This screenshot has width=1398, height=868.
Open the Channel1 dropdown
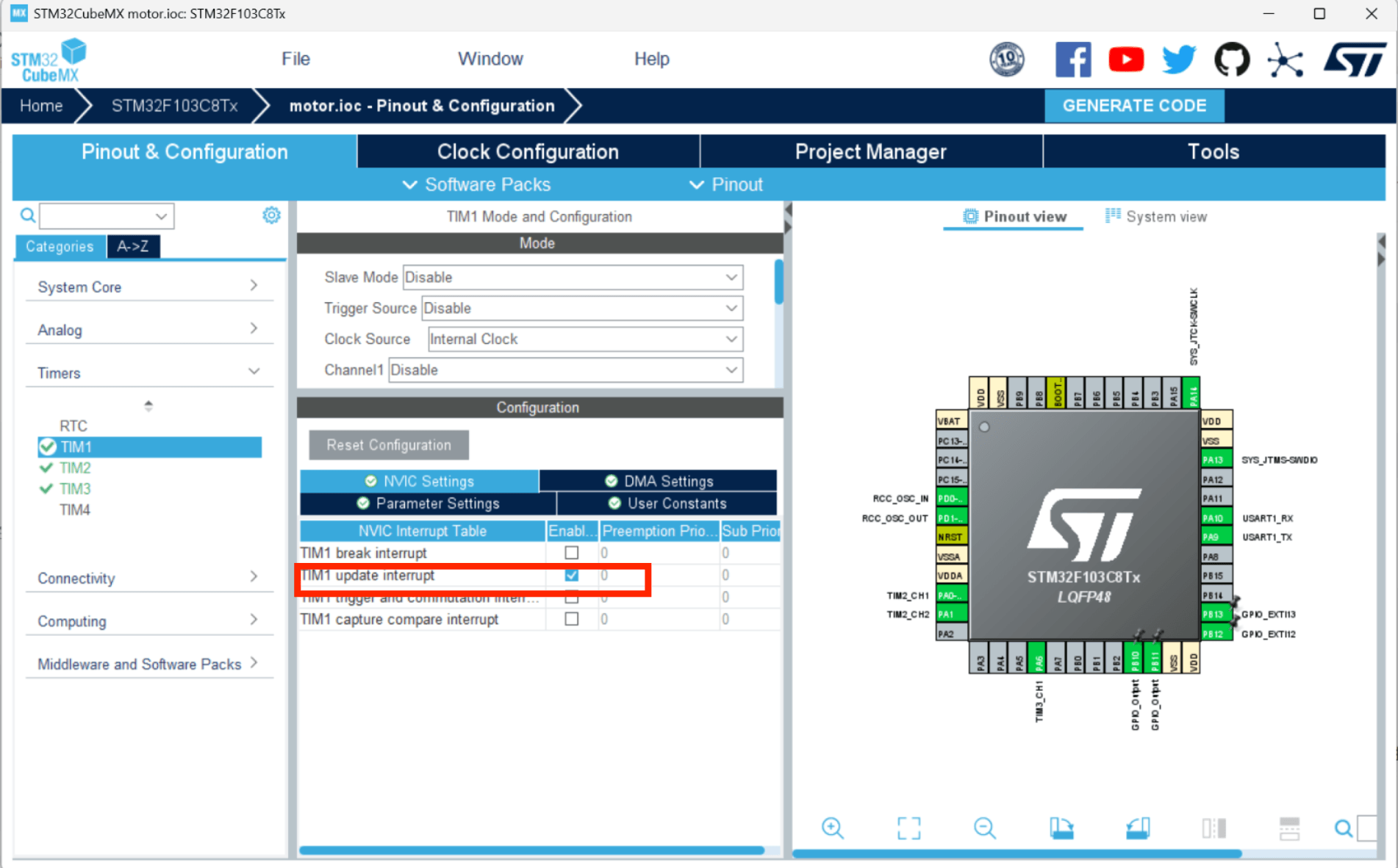(x=565, y=370)
